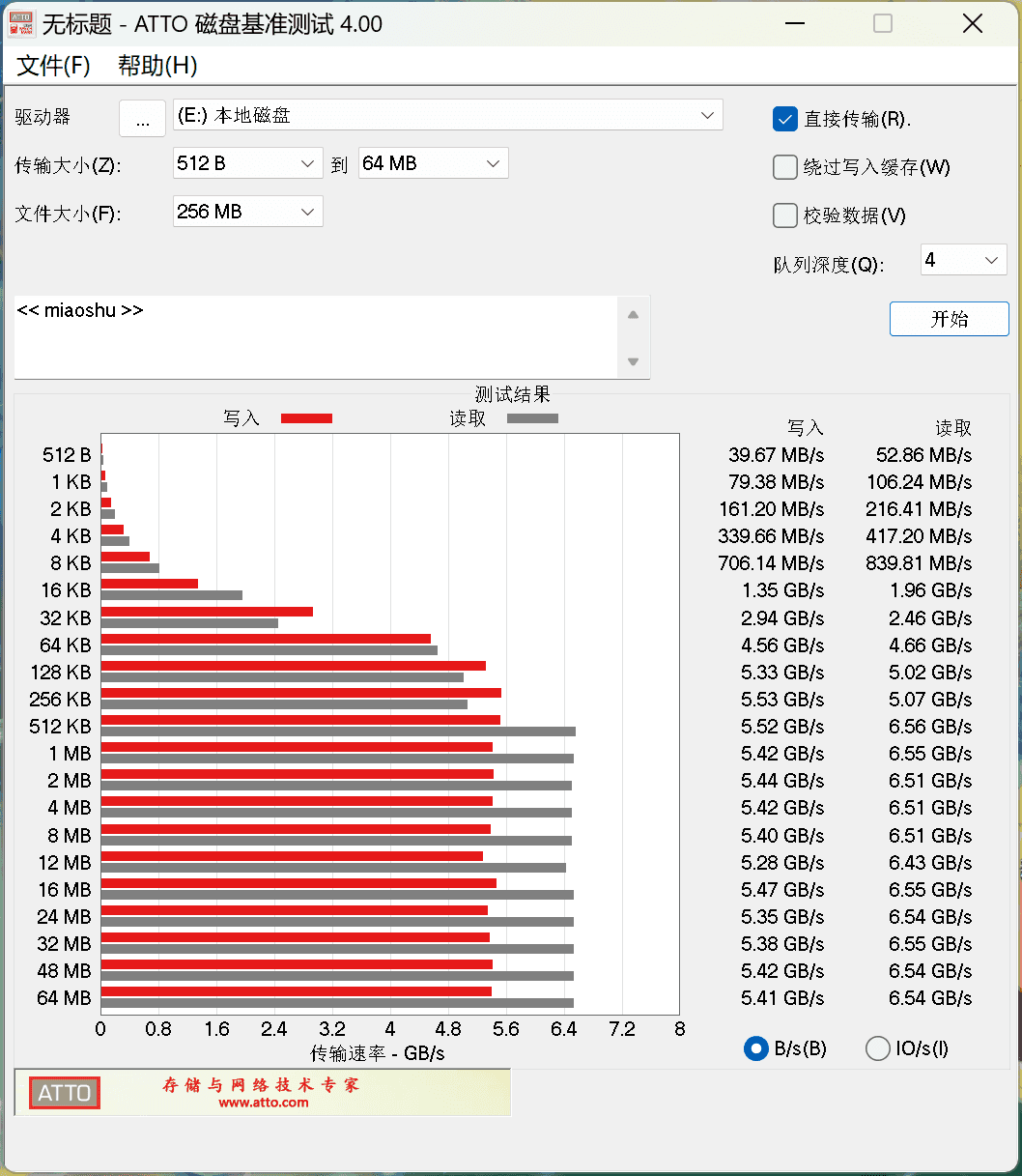This screenshot has width=1022, height=1176.
Task: Select the IO/s(I) radio button
Action: [x=877, y=1048]
